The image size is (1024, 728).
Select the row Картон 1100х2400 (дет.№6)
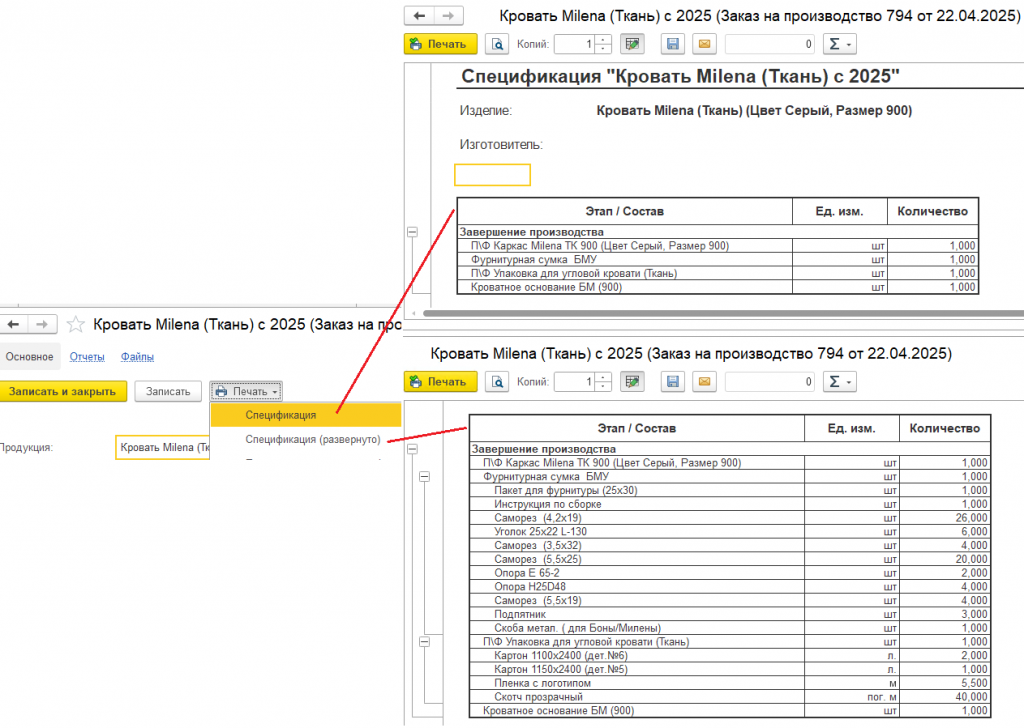[x=729, y=656]
